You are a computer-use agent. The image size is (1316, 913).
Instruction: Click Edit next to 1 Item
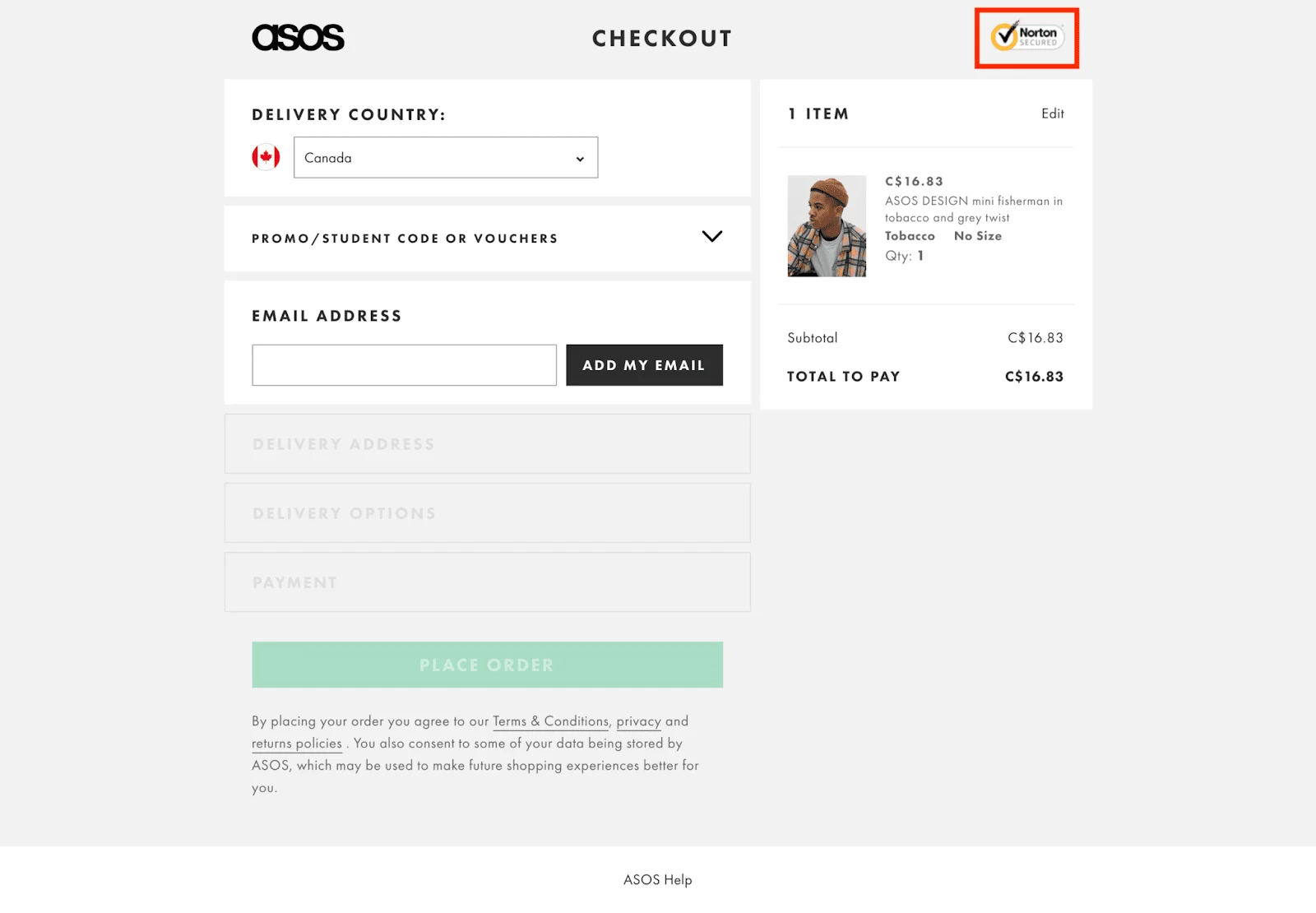click(1053, 114)
